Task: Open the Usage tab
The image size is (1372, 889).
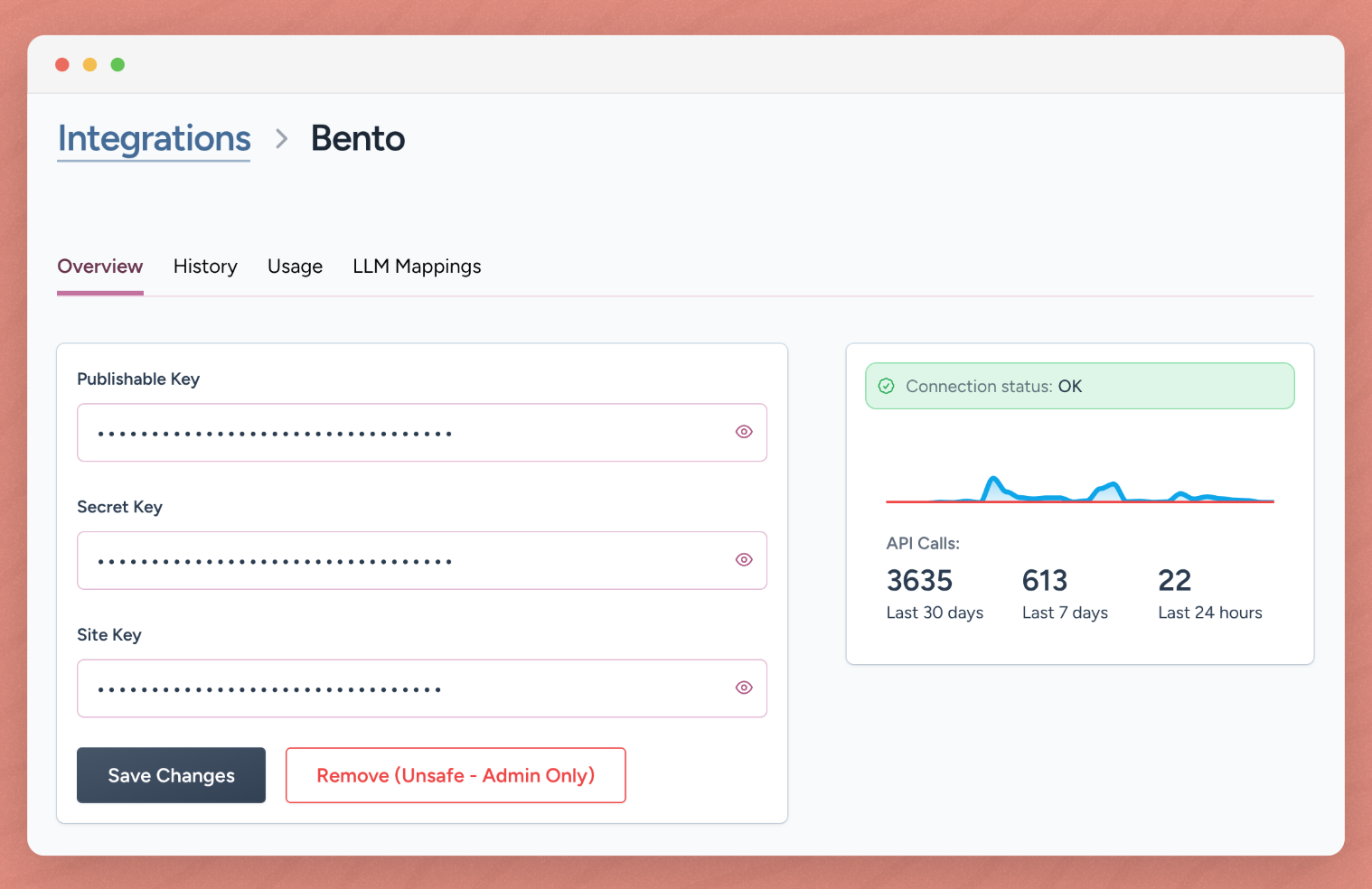Action: point(295,267)
